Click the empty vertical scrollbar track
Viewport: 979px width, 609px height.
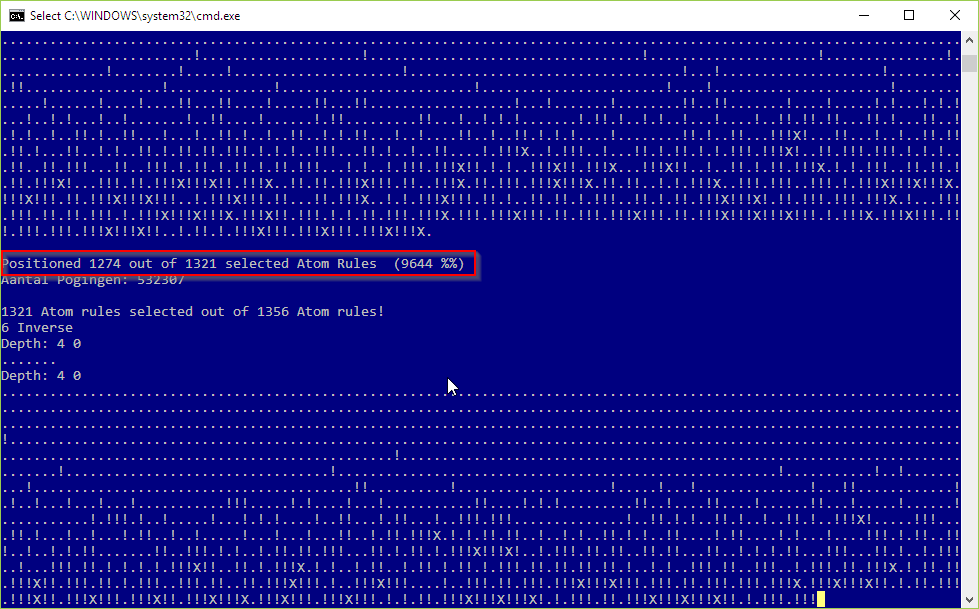pos(969,331)
